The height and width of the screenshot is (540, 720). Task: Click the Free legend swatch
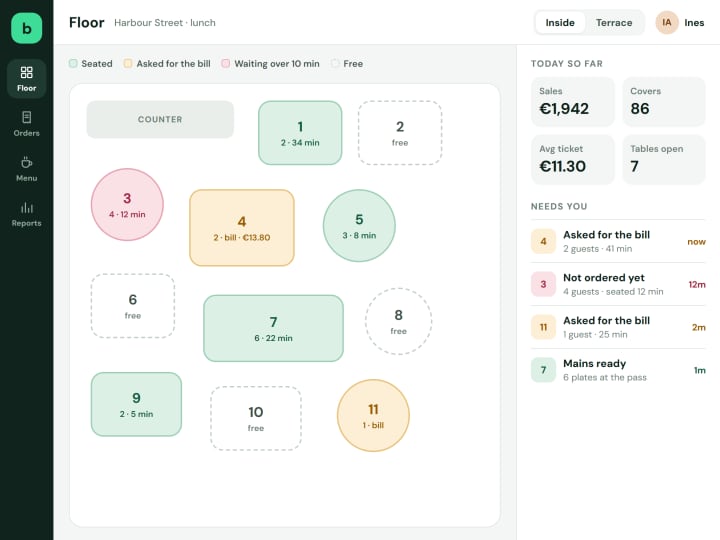point(335,63)
